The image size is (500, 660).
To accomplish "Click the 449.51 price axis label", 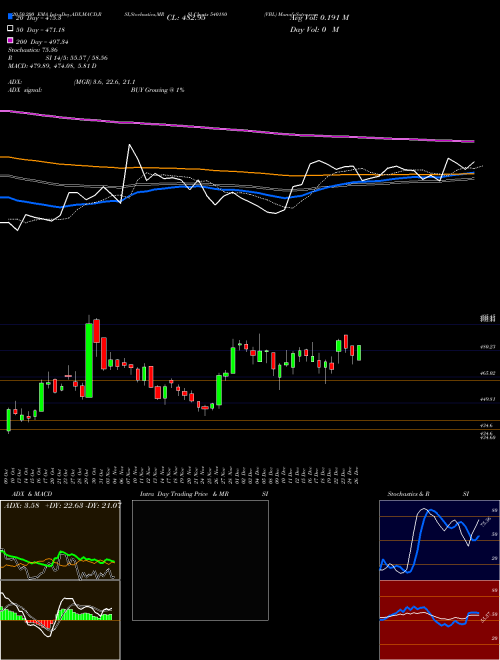I will click(488, 399).
